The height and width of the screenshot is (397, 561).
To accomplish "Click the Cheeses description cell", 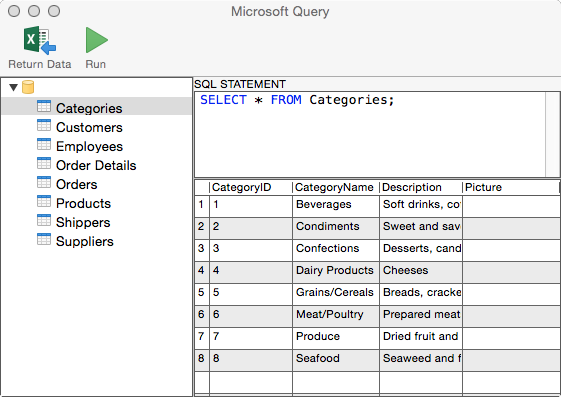I will pyautogui.click(x=421, y=272).
